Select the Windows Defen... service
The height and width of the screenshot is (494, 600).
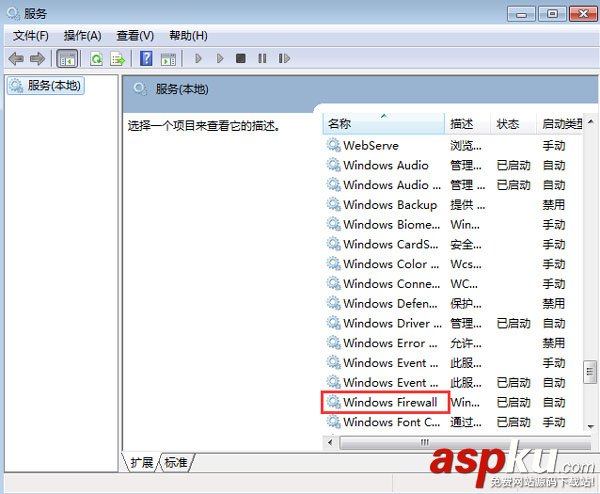coord(453,303)
